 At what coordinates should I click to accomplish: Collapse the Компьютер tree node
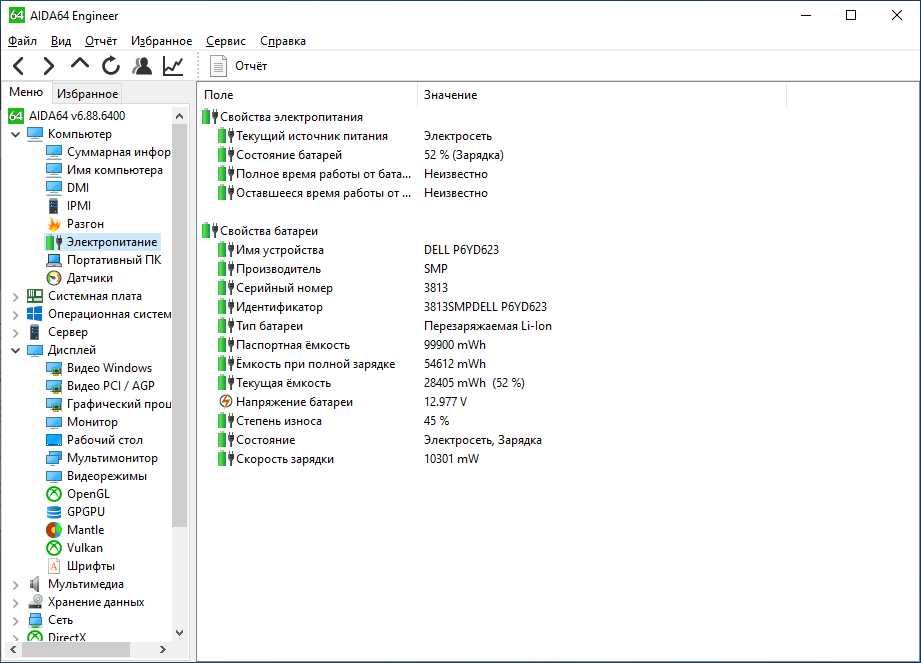15,134
